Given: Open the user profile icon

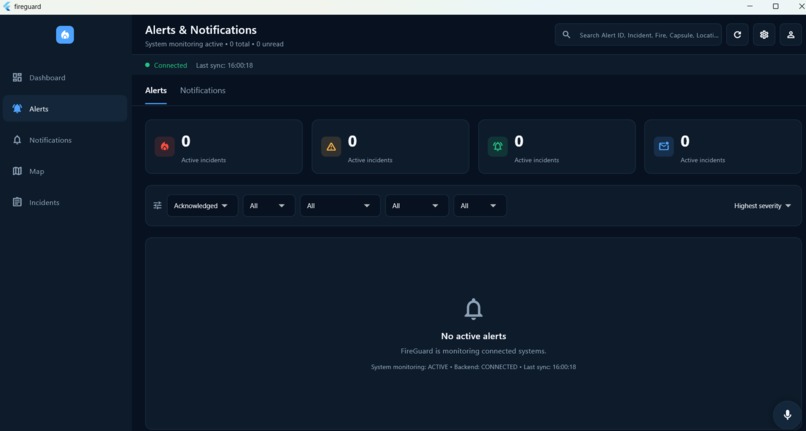Looking at the screenshot, I should click(791, 35).
